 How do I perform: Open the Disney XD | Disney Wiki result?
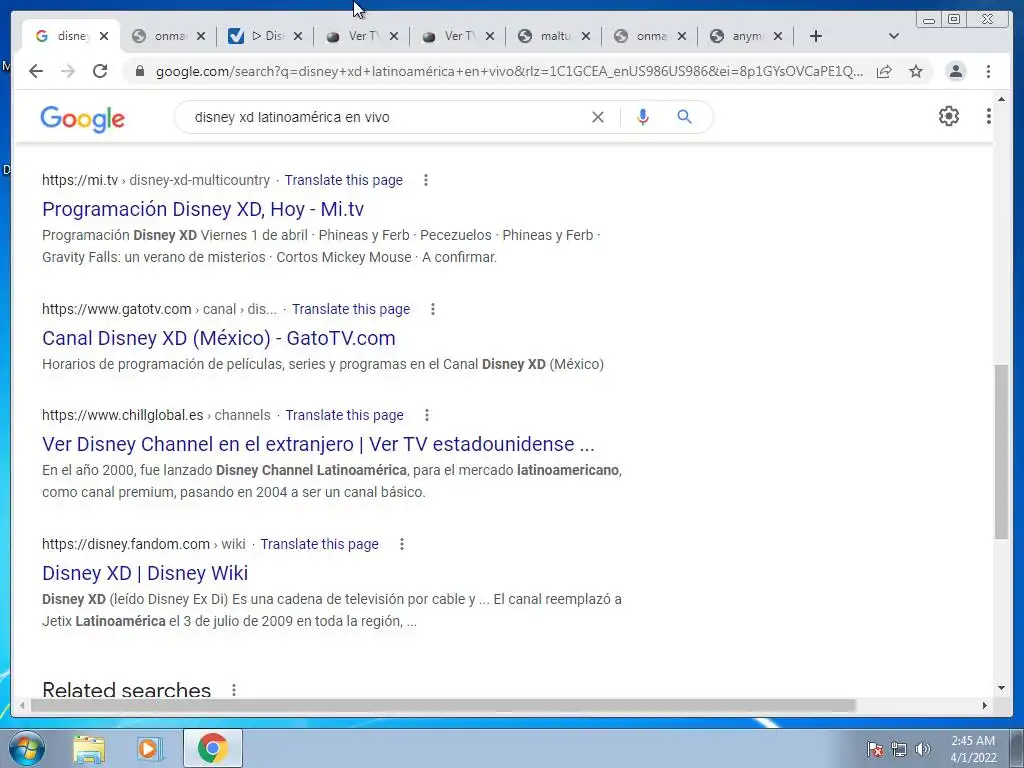tap(145, 573)
